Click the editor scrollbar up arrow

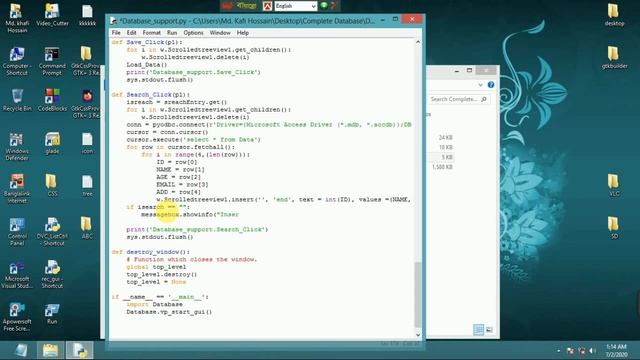click(x=418, y=42)
